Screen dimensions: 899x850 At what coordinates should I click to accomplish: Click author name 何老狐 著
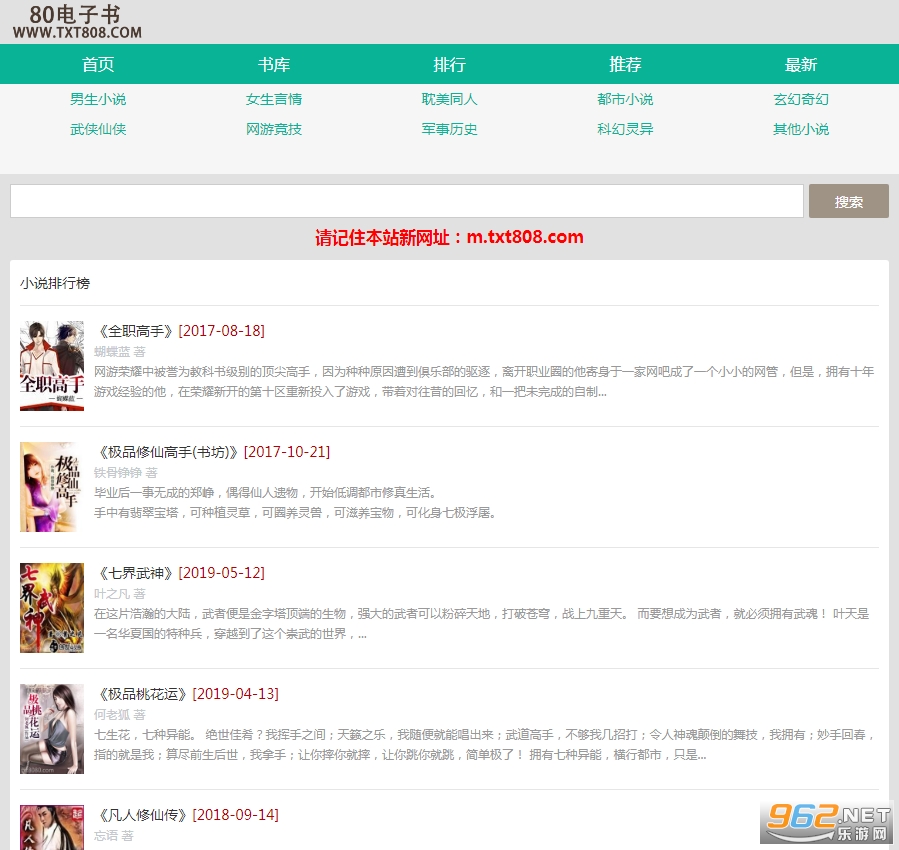[120, 714]
